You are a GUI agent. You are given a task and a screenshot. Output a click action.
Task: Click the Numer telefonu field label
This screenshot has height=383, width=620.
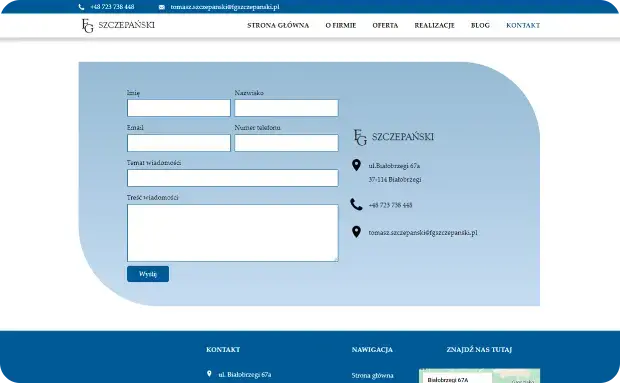click(257, 128)
